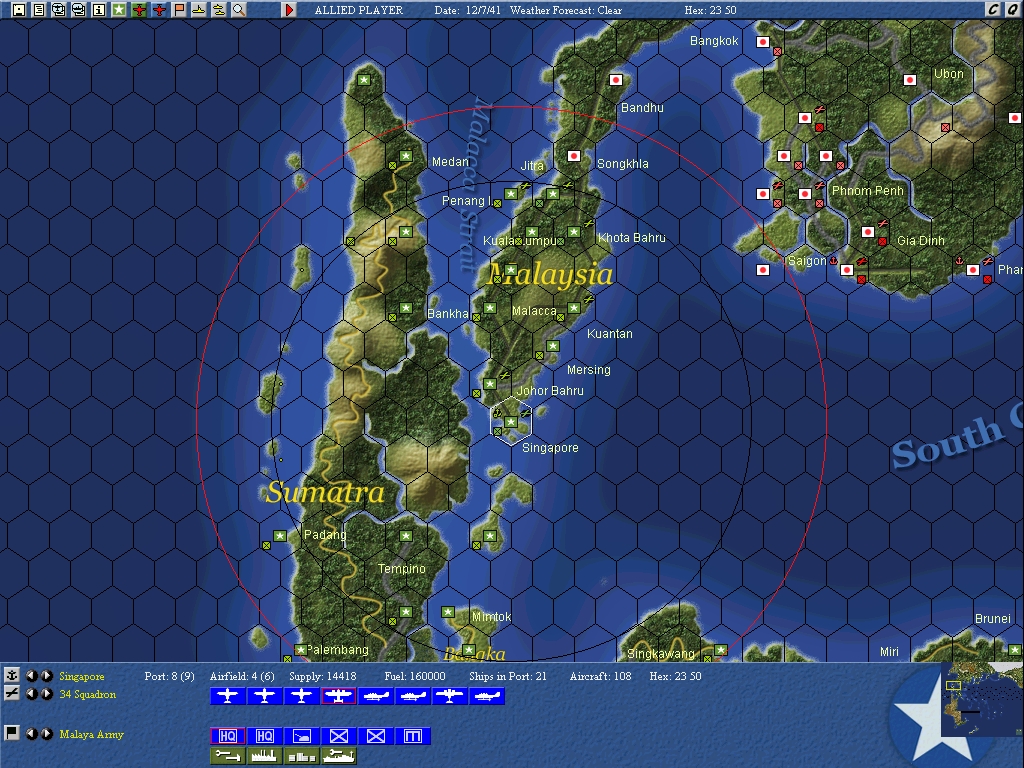This screenshot has width=1024, height=768.
Task: Select the fifth aircraft unit, first float plane
Action: point(376,696)
